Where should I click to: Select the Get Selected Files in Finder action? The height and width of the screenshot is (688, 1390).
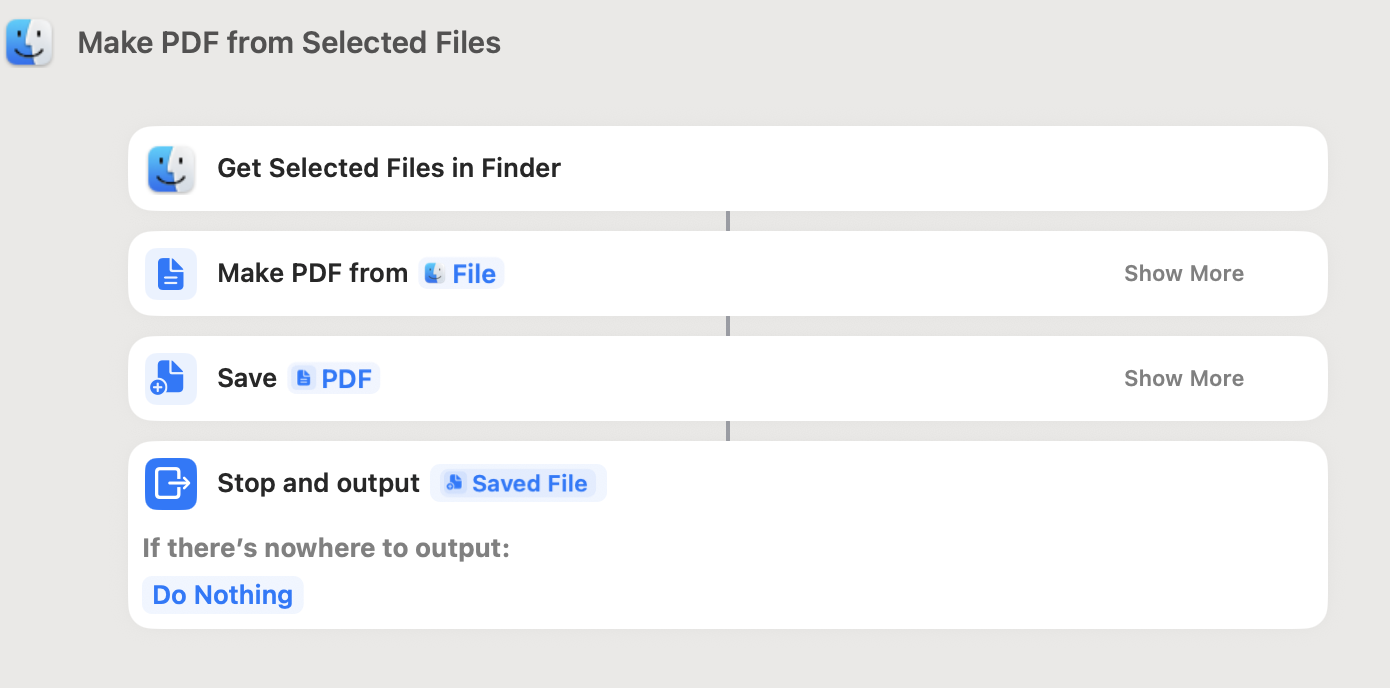(728, 169)
